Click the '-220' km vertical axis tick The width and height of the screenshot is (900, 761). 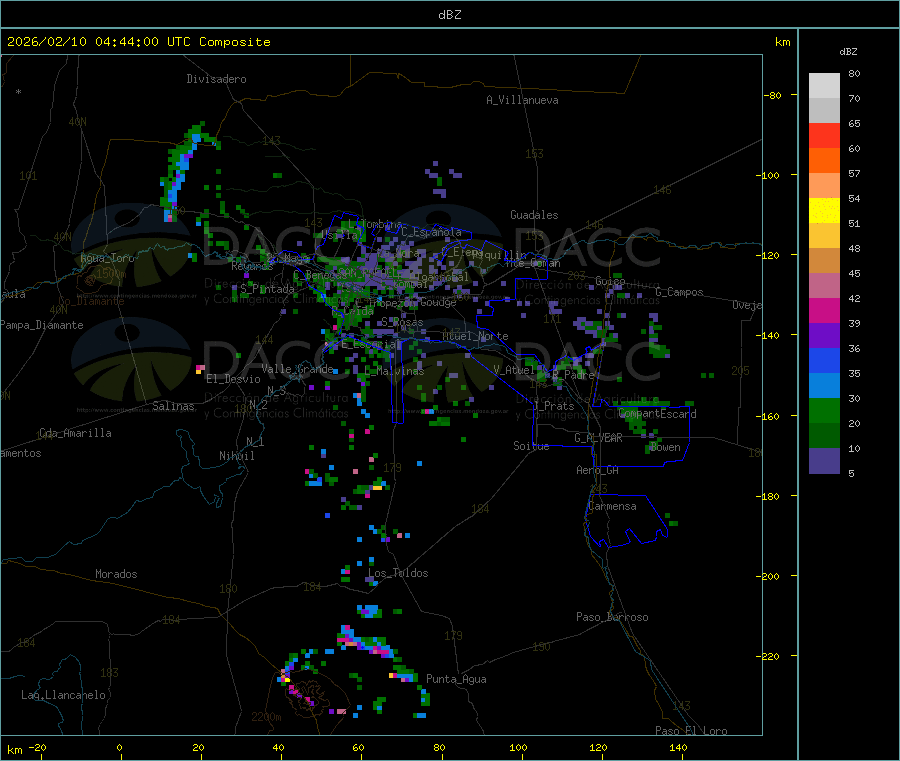coord(769,656)
